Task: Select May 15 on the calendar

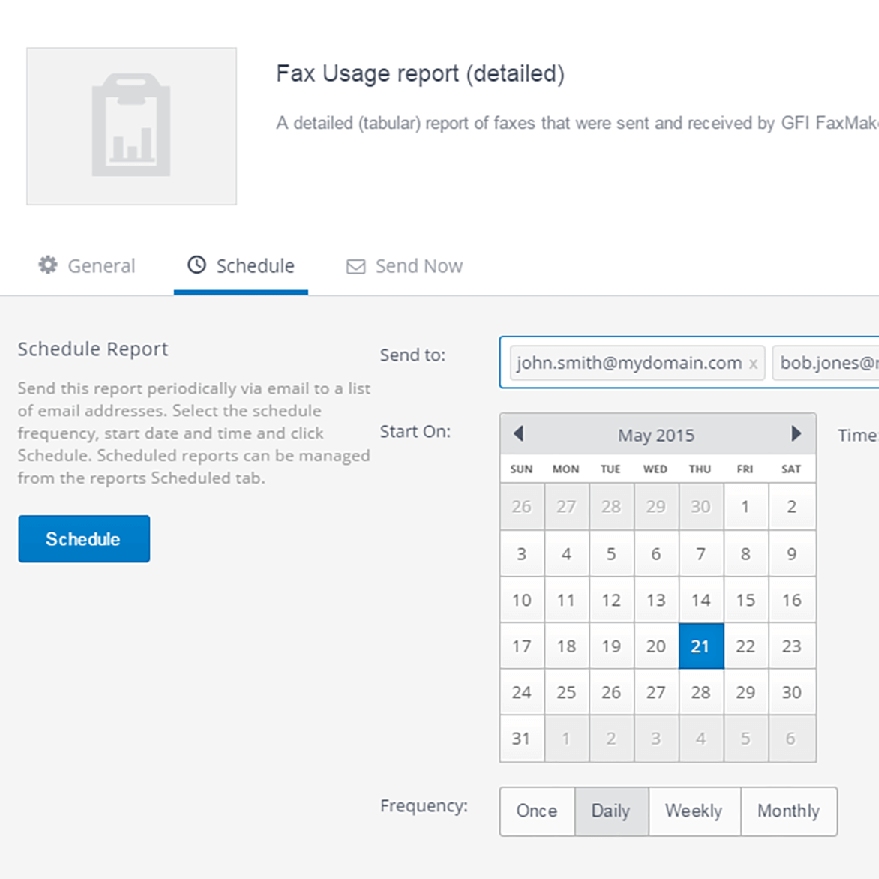Action: pos(746,600)
